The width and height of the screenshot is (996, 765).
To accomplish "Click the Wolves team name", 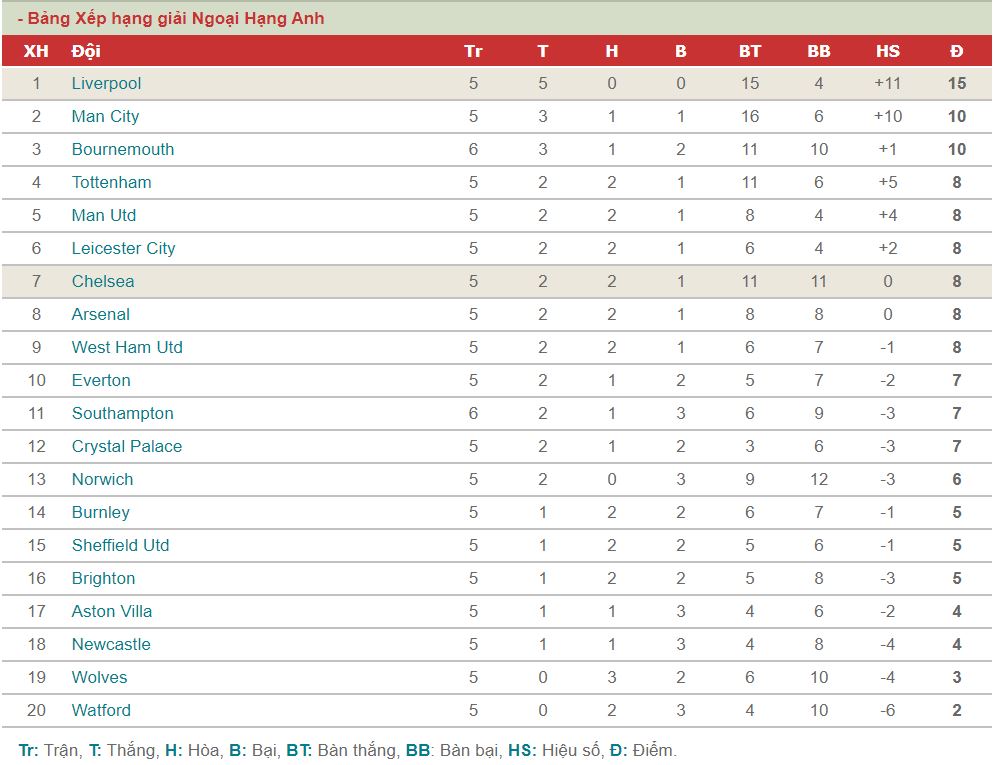I will click(99, 678).
